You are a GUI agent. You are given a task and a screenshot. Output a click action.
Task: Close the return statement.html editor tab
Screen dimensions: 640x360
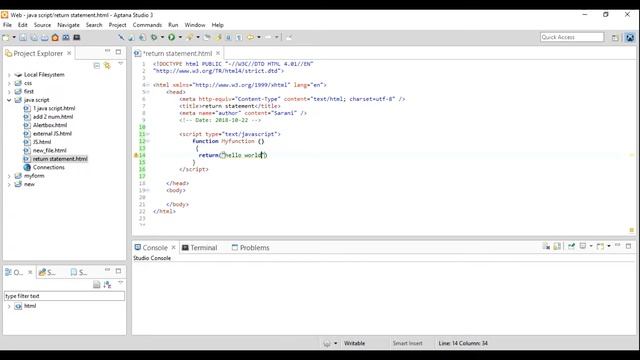pyautogui.click(x=218, y=53)
